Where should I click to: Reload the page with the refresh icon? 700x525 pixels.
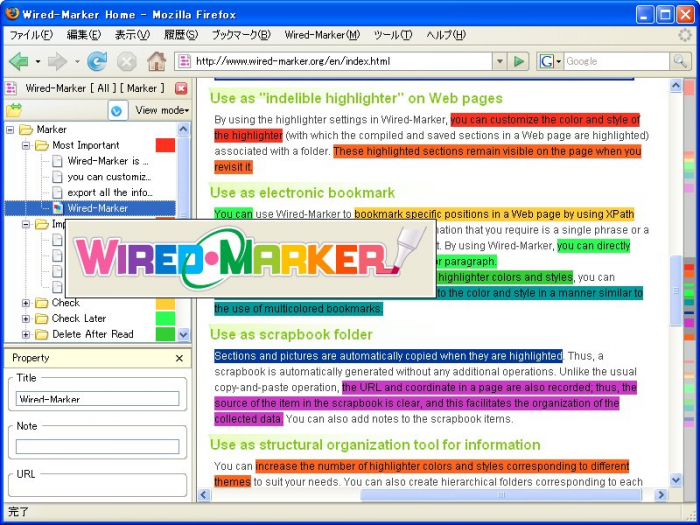pyautogui.click(x=97, y=61)
